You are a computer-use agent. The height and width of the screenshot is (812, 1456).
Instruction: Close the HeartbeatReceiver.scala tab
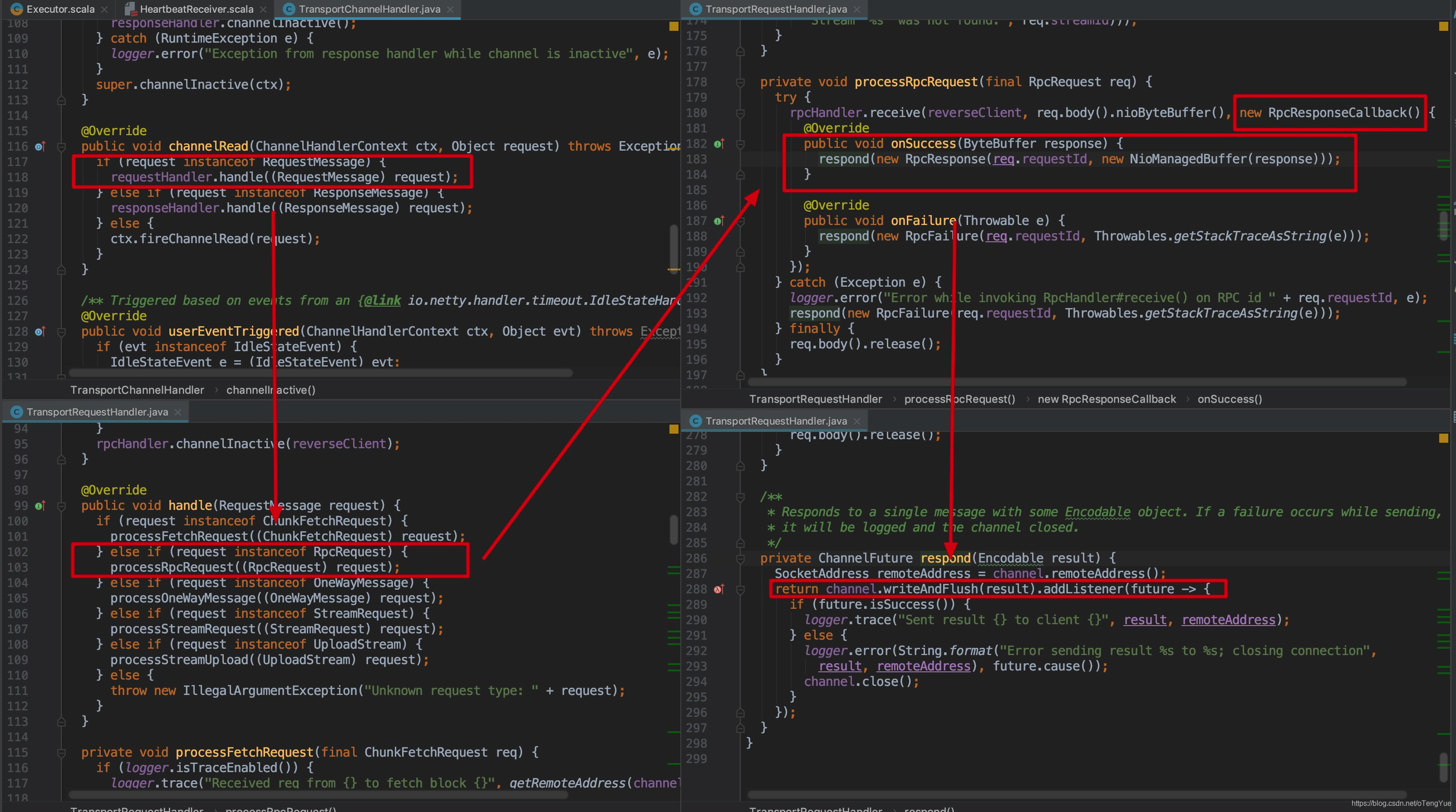point(263,10)
